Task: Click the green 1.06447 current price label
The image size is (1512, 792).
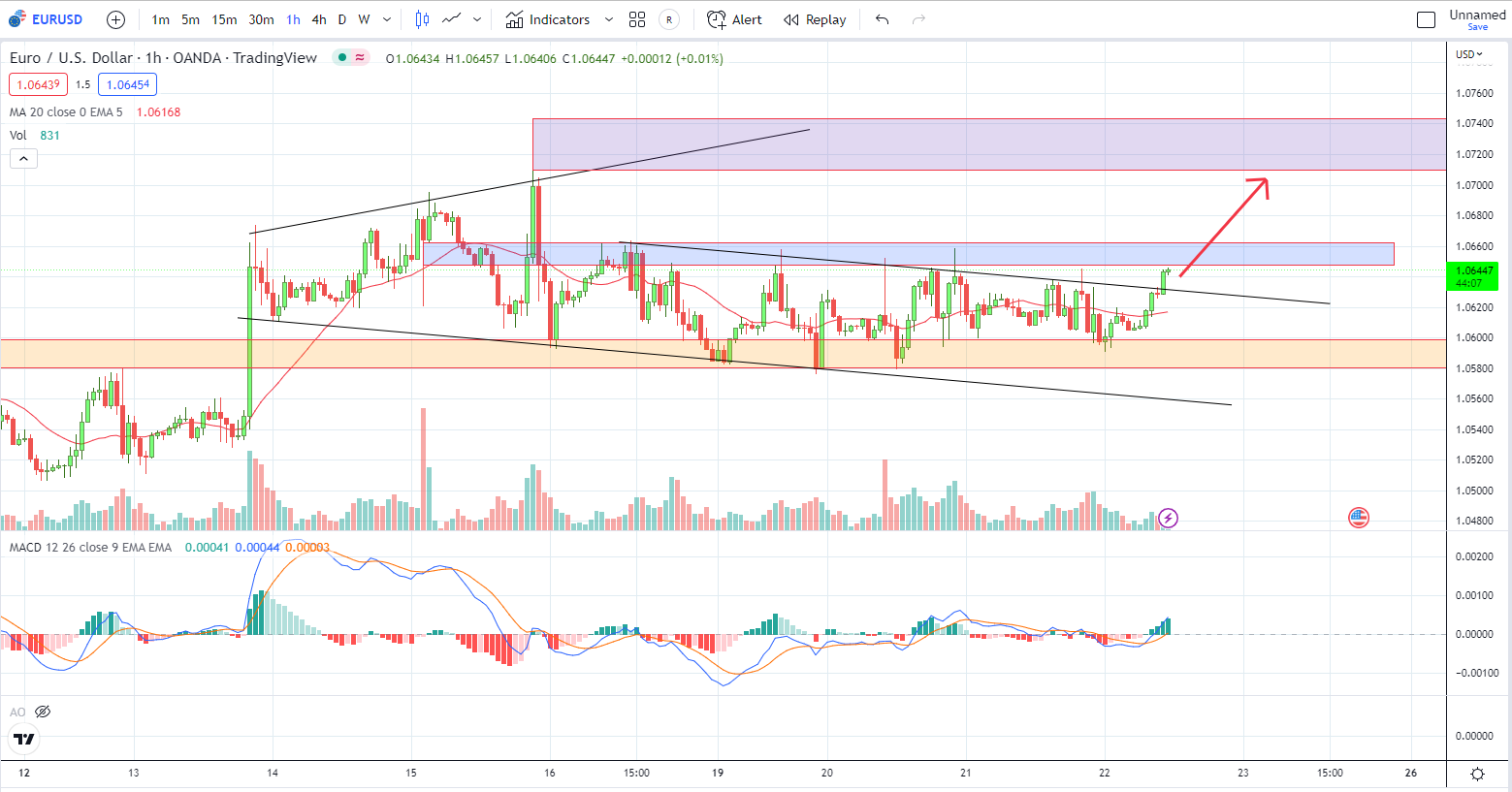Action: pos(1474,276)
